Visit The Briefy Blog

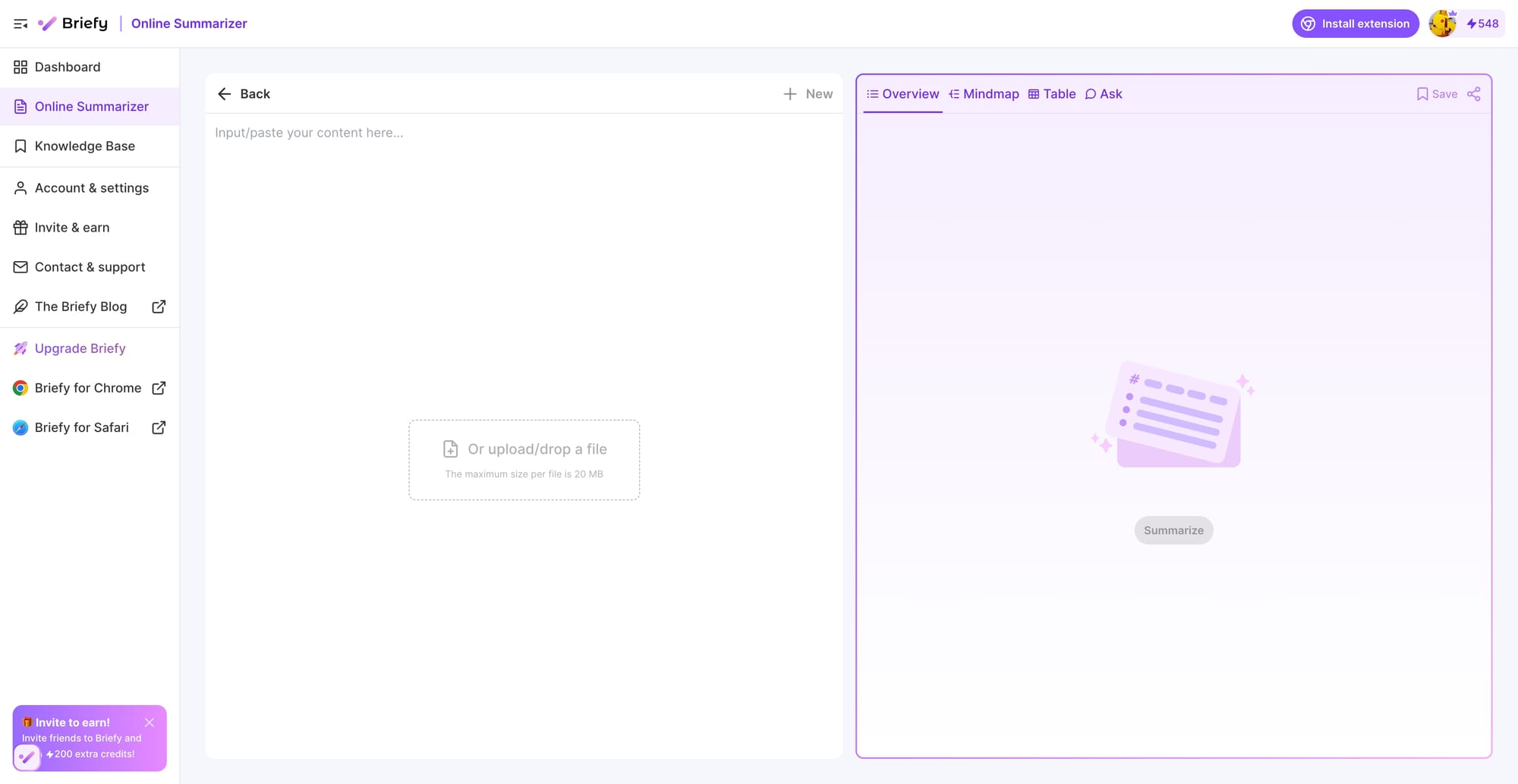click(90, 306)
